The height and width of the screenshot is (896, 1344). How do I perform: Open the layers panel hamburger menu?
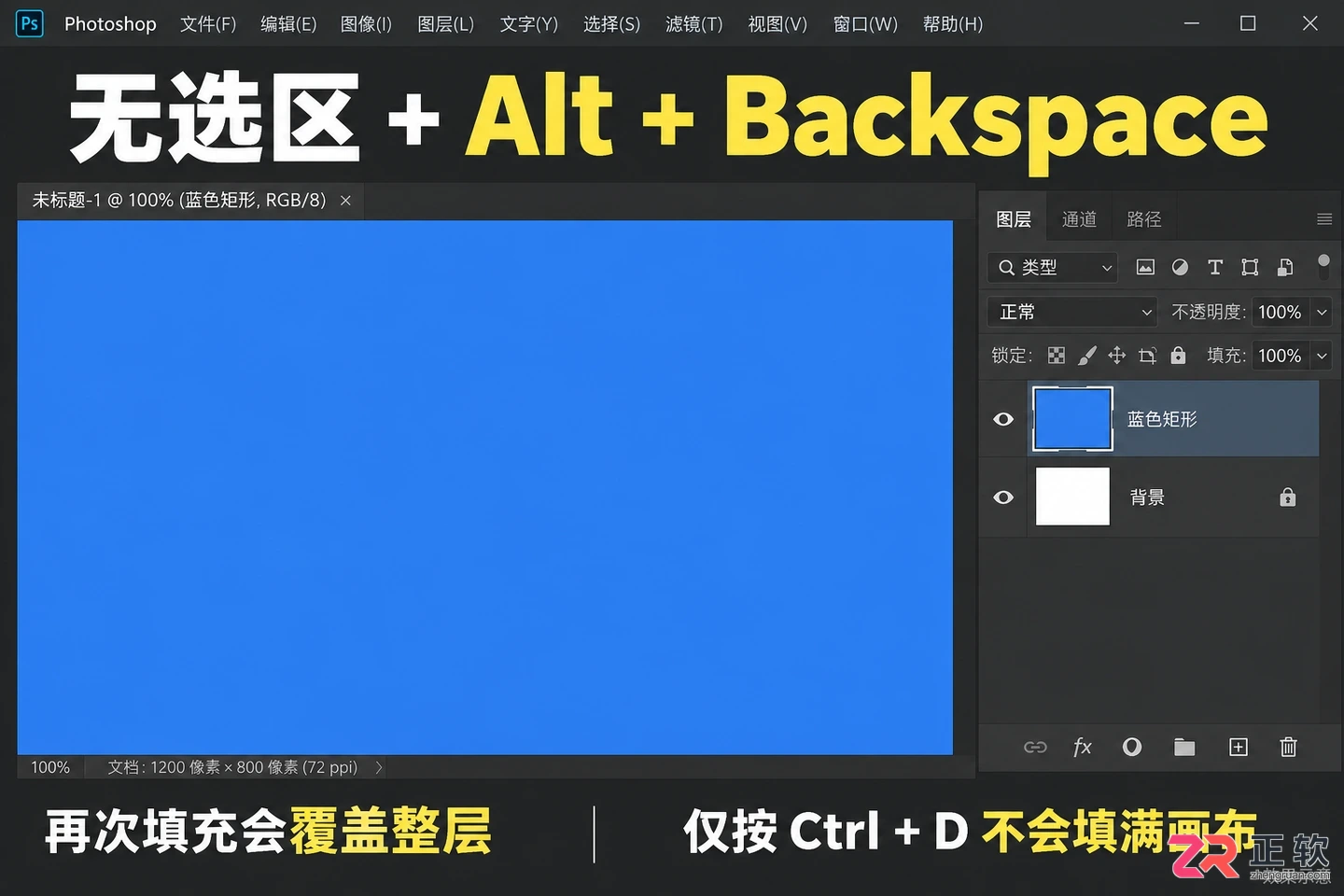point(1324,219)
